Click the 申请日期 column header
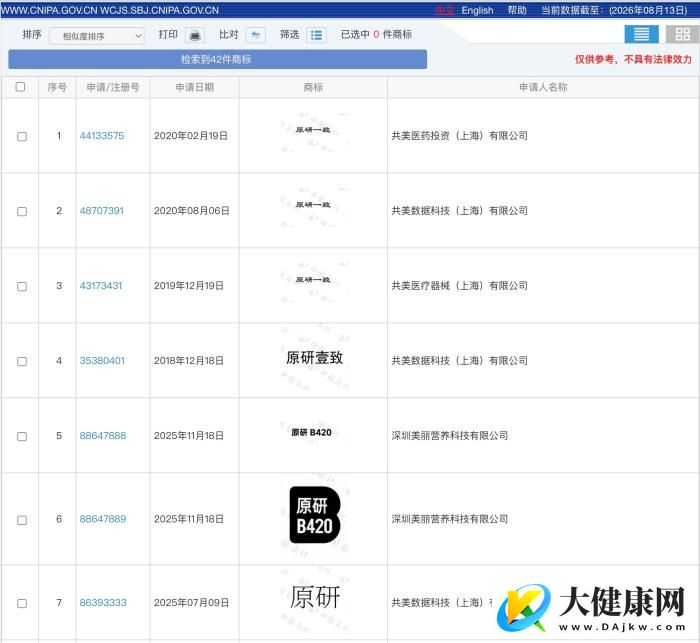This screenshot has height=643, width=700. pyautogui.click(x=195, y=87)
